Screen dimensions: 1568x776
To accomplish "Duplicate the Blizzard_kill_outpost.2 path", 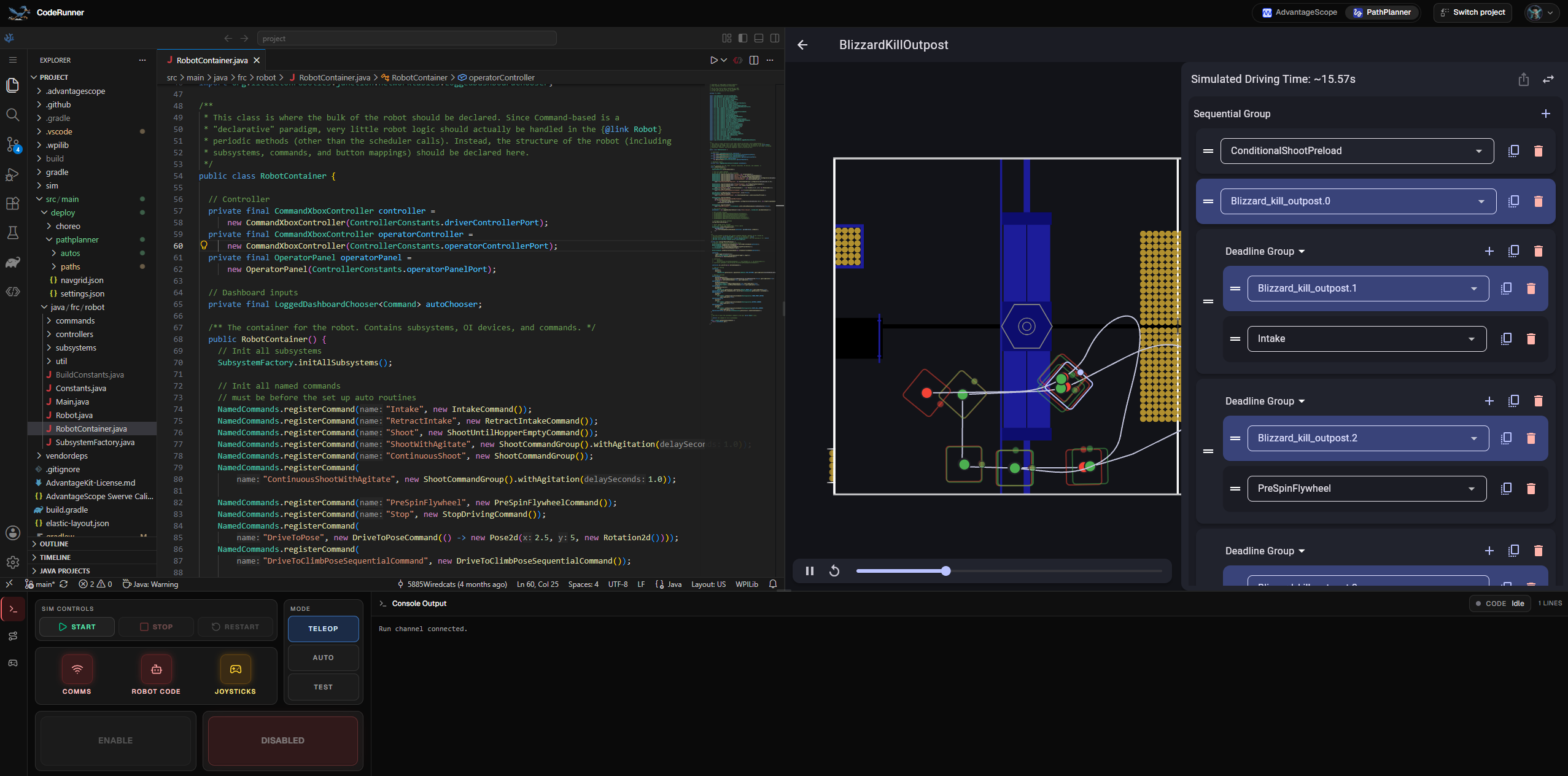I will tap(1507, 438).
